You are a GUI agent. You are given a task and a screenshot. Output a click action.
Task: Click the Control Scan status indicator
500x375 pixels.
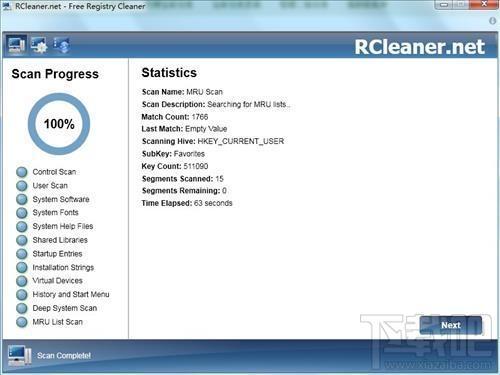coord(22,172)
